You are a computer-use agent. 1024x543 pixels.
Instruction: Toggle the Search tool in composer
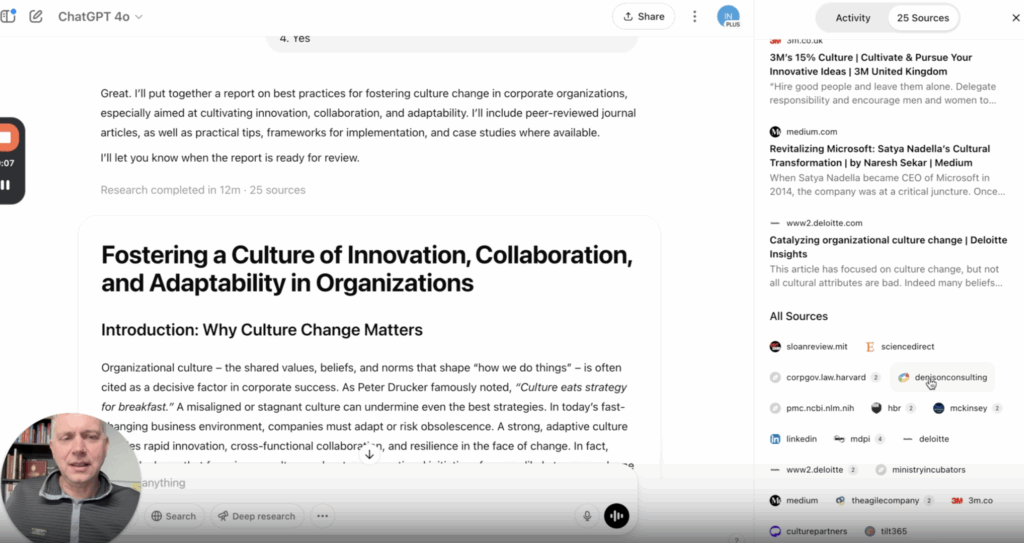pos(173,516)
